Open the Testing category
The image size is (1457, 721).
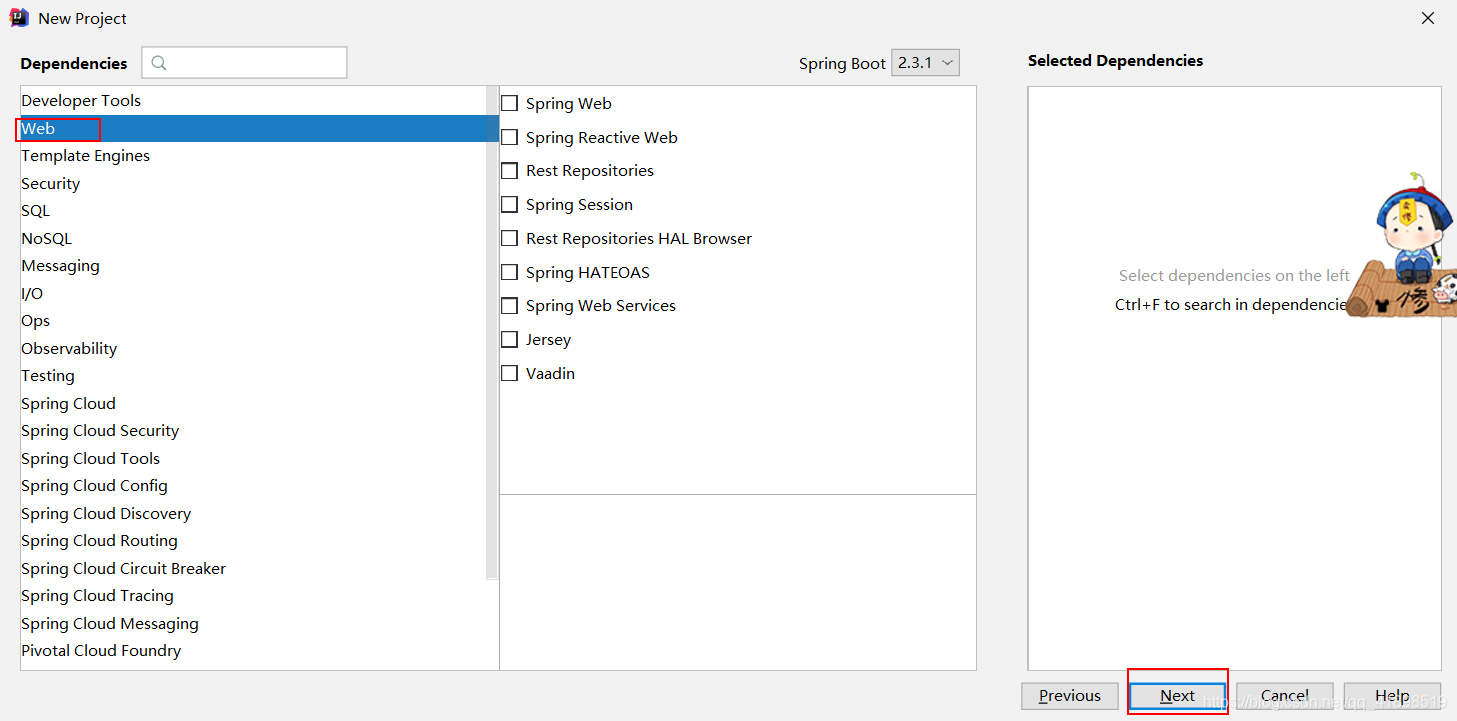pyautogui.click(x=254, y=376)
